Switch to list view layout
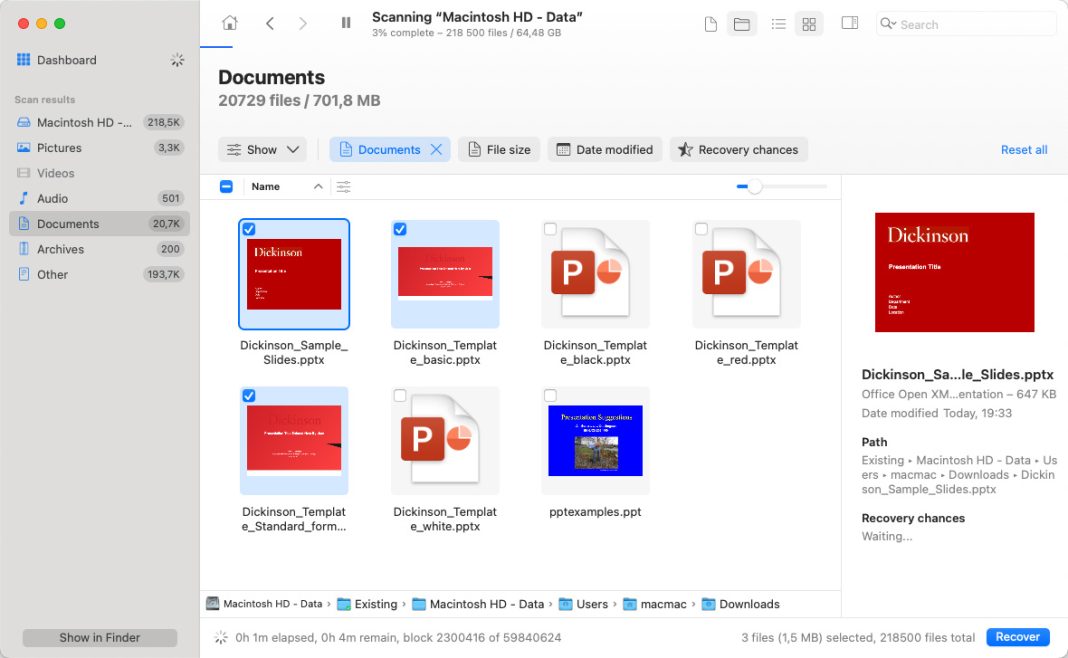Viewport: 1068px width, 658px height. coord(779,23)
